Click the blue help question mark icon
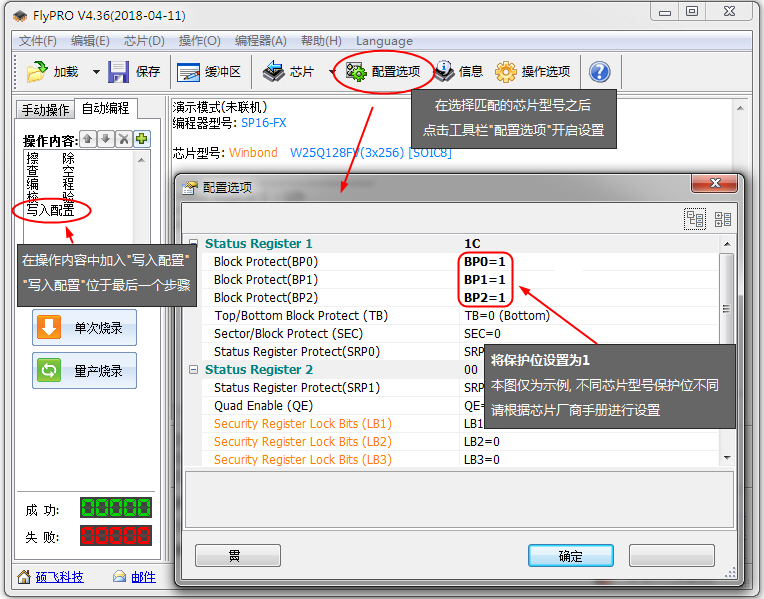This screenshot has width=764, height=599. (599, 72)
